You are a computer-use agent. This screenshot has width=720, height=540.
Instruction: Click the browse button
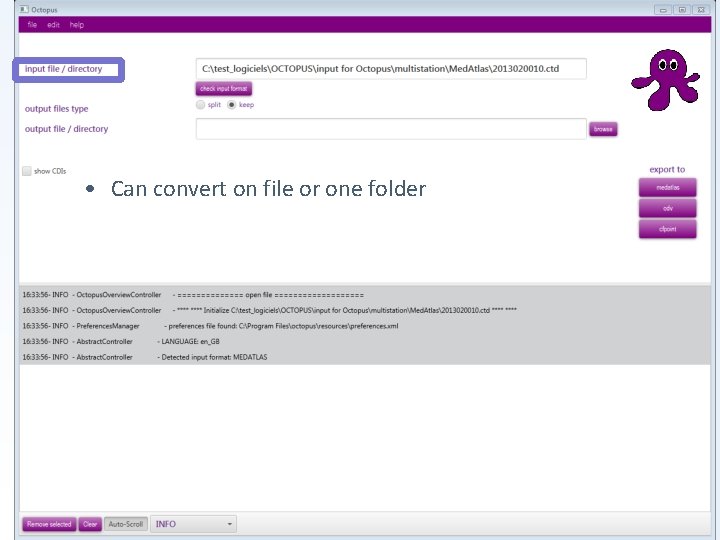603,129
